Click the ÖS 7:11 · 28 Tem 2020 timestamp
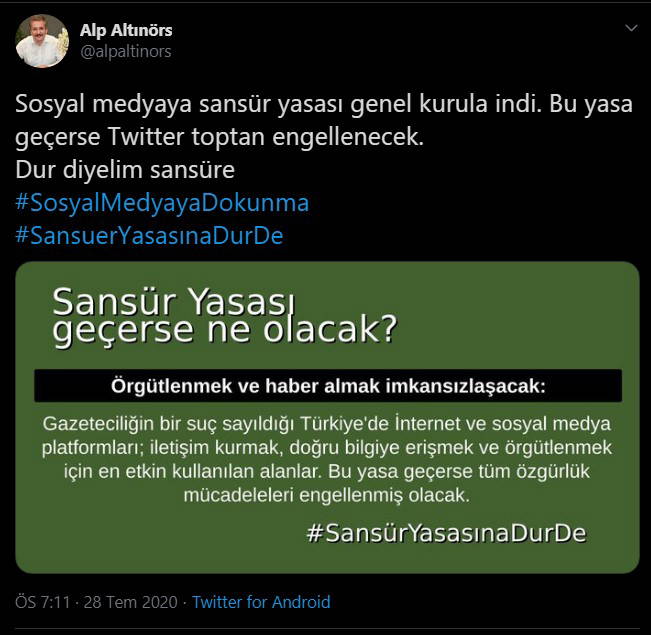The height and width of the screenshot is (635, 651). click(96, 602)
